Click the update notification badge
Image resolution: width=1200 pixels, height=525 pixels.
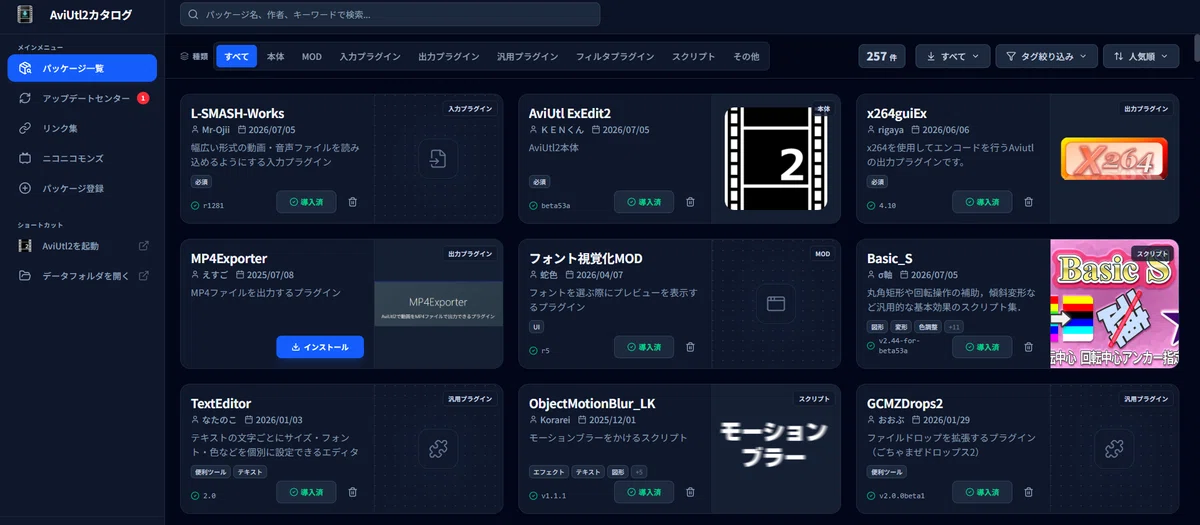[143, 98]
